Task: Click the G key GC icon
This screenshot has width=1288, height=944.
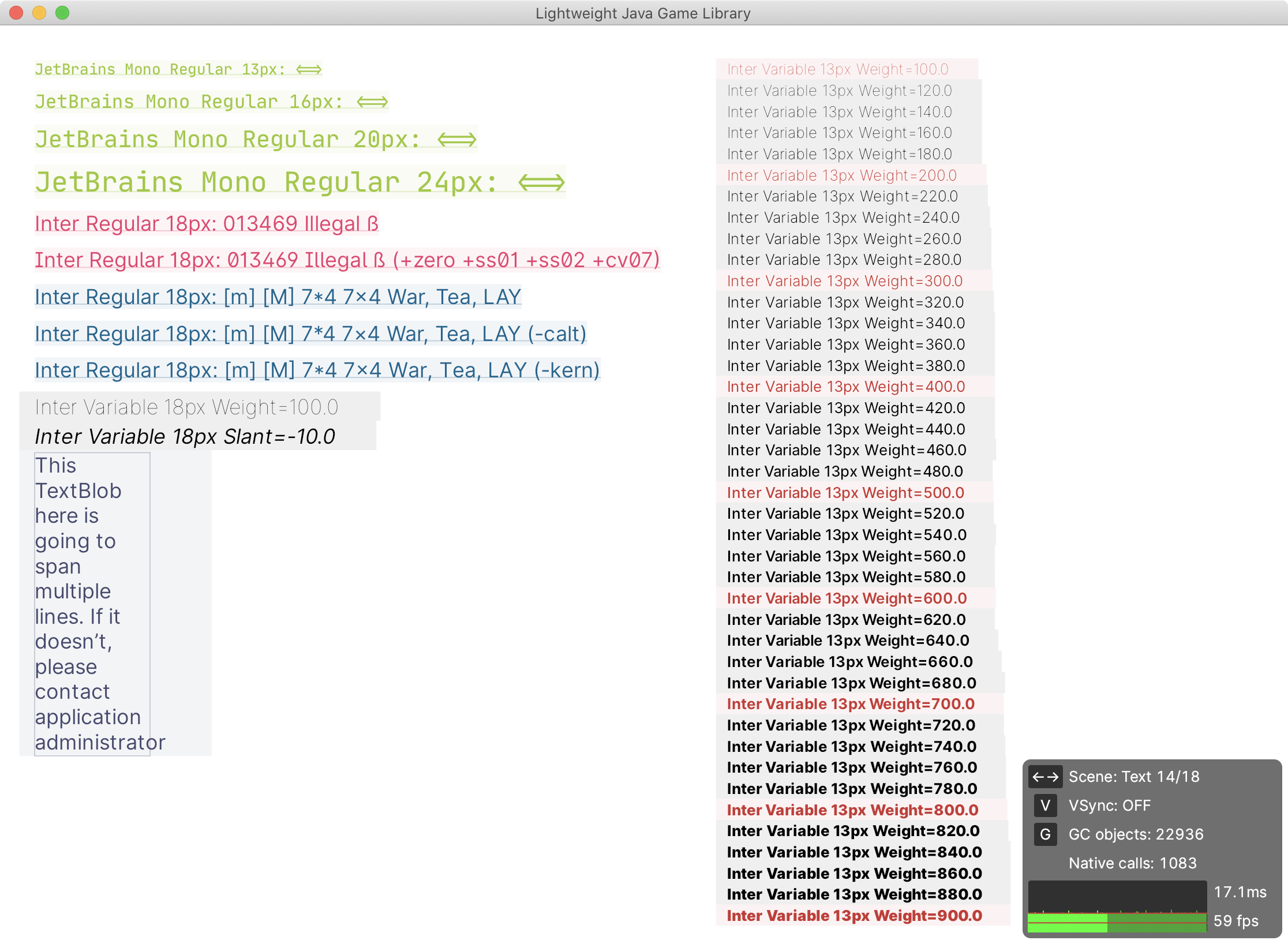Action: (1045, 834)
